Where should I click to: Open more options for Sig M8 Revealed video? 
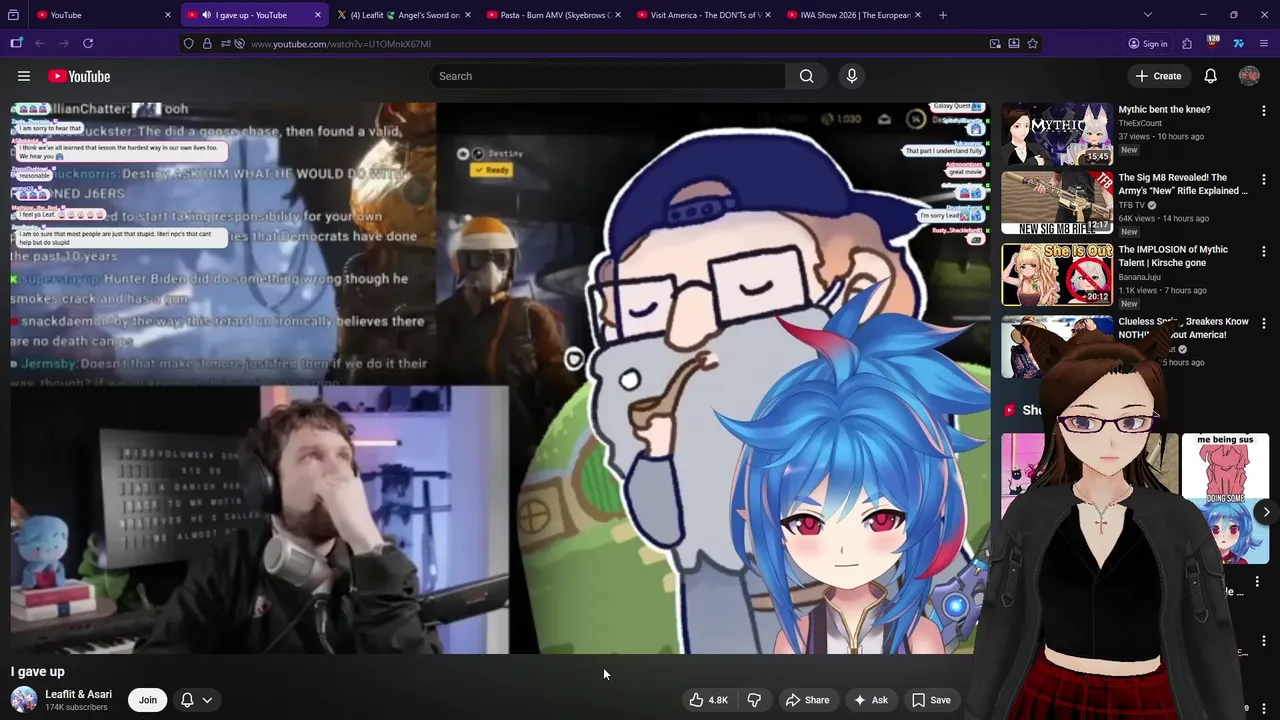coord(1264,180)
